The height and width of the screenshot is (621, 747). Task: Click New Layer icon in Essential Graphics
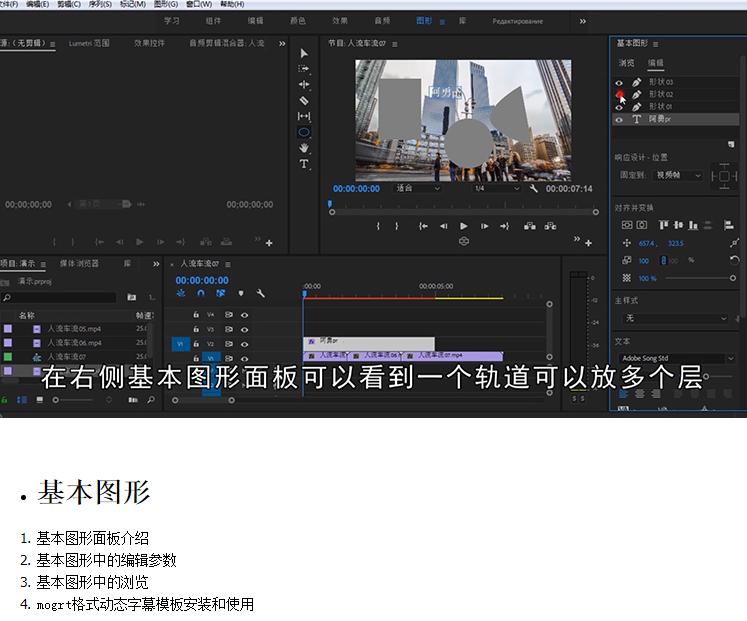(x=731, y=144)
